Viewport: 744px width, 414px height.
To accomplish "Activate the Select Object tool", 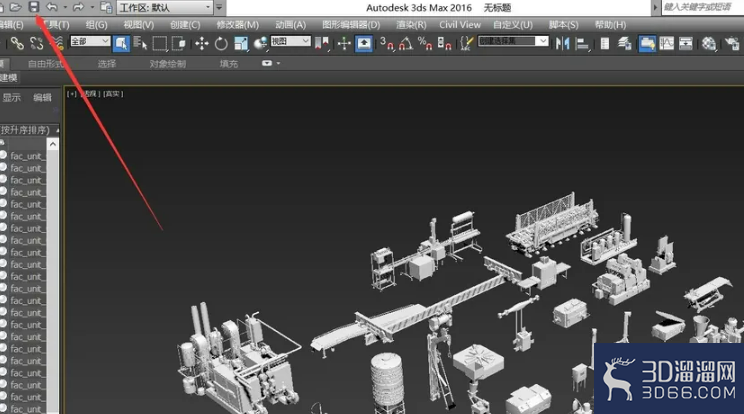I will coord(121,44).
